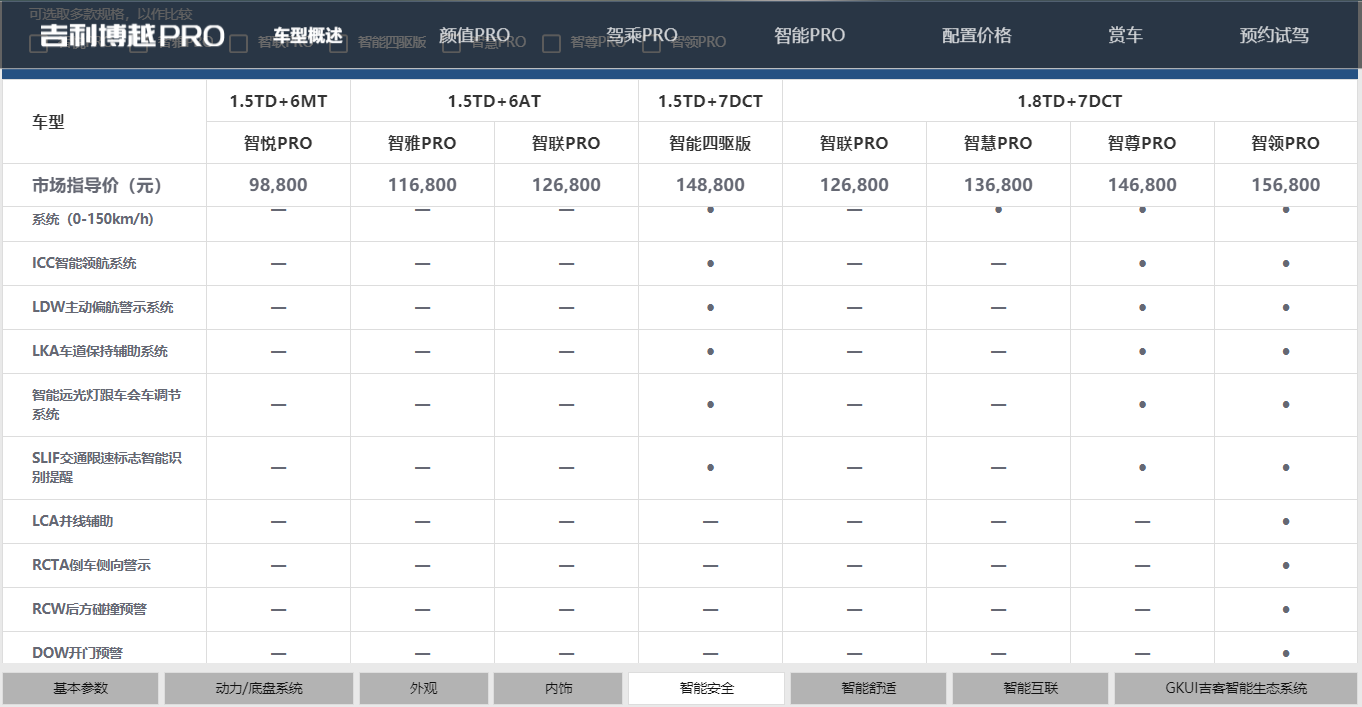Open the GKUI吉客智能生态系统 tab

1236,688
